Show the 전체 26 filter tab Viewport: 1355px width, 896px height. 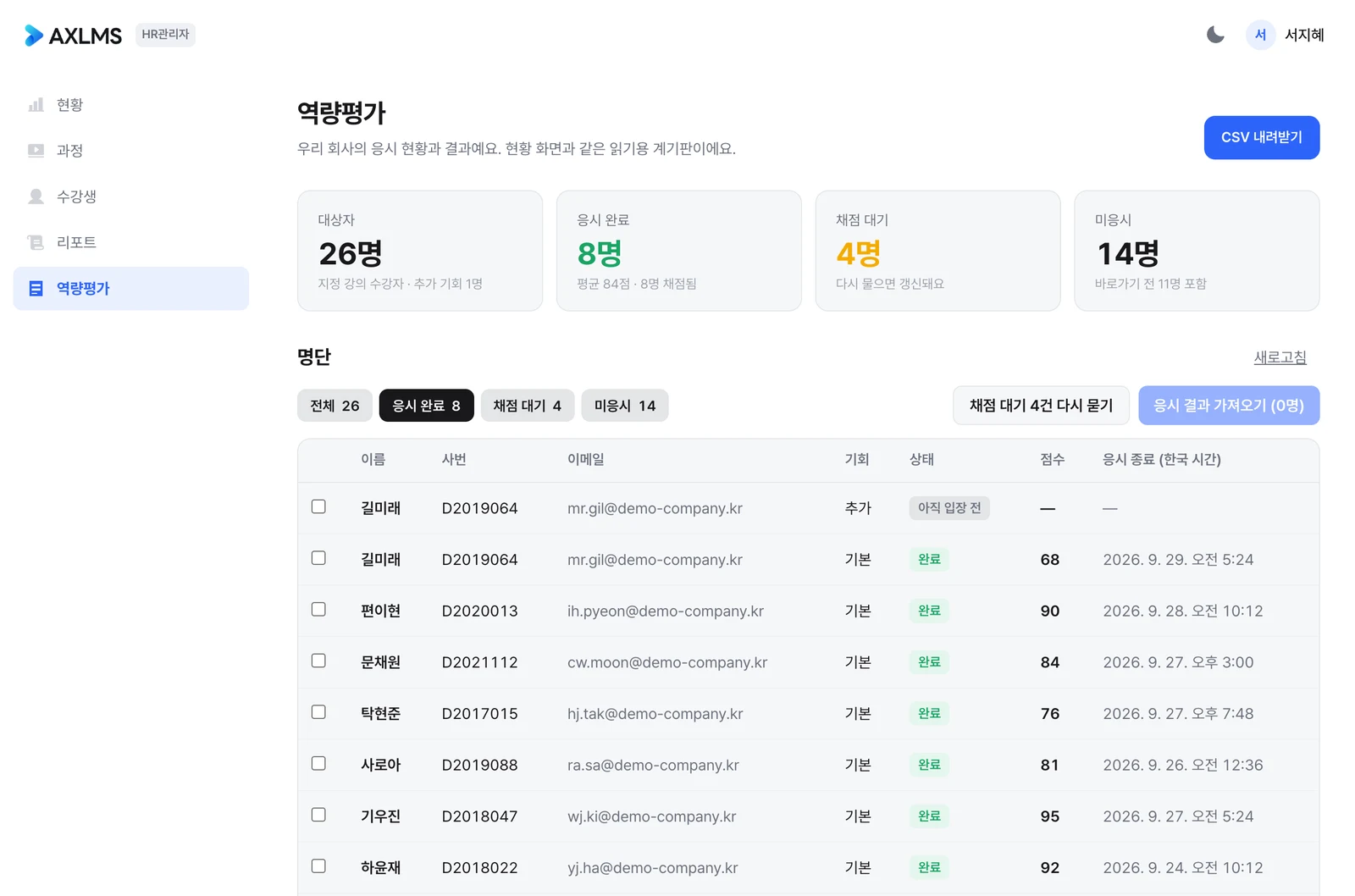[x=335, y=406]
